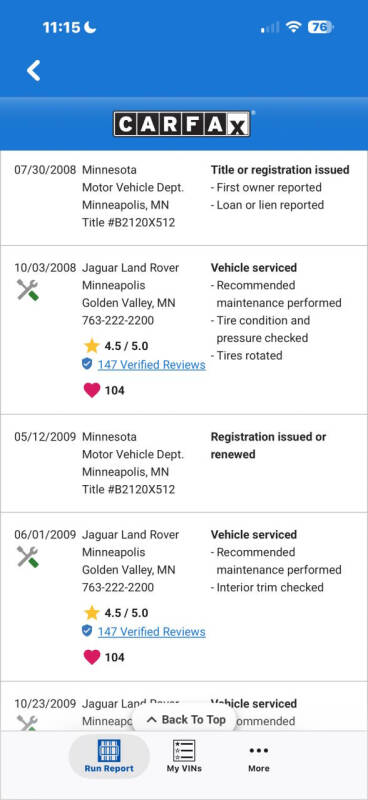This screenshot has height=800, width=368.
Task: Tap the CARFAX logo banner
Action: pos(182,124)
